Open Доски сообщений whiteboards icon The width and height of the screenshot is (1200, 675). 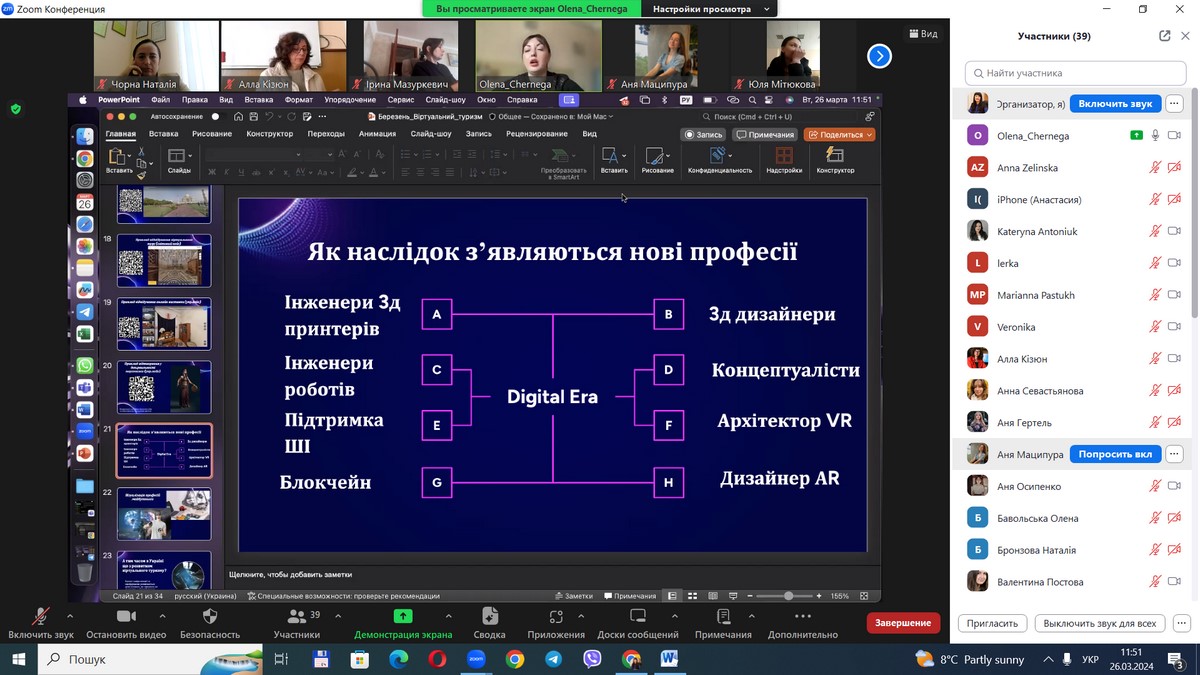point(637,617)
